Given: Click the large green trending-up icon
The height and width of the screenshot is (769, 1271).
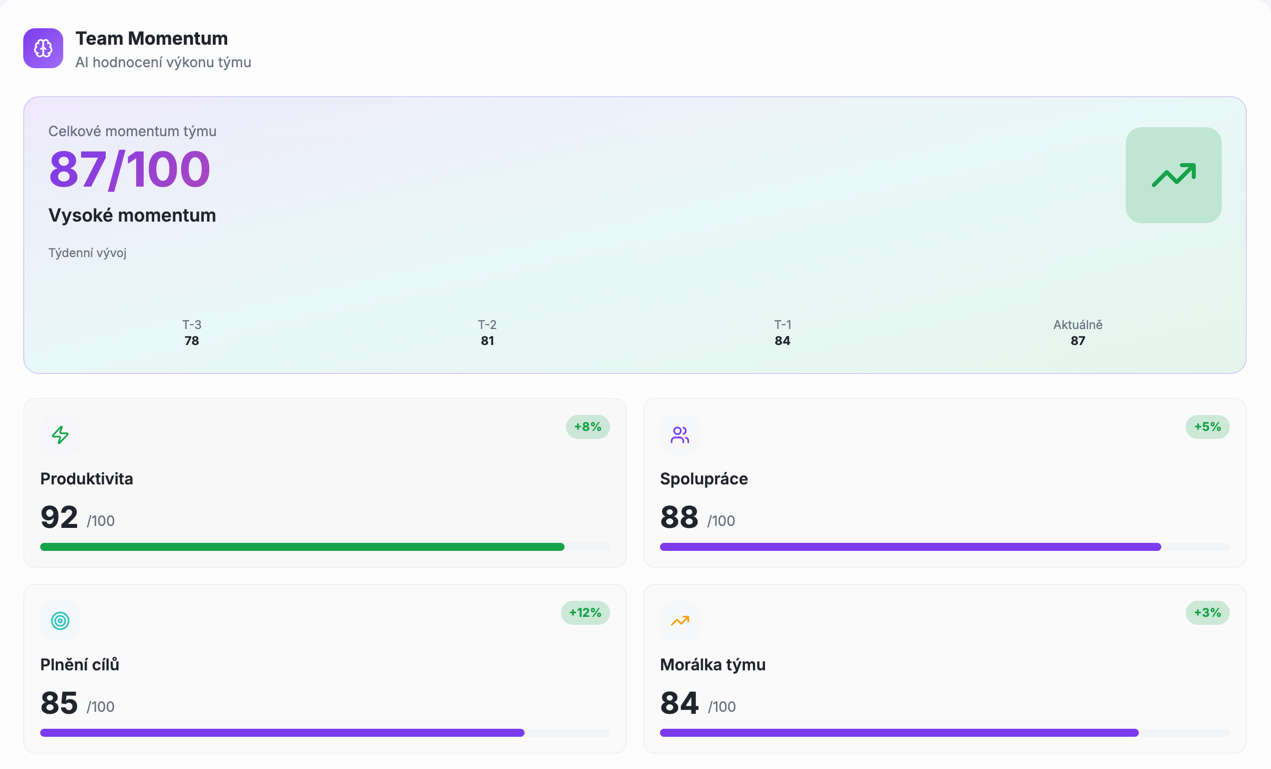Looking at the screenshot, I should click(1173, 175).
